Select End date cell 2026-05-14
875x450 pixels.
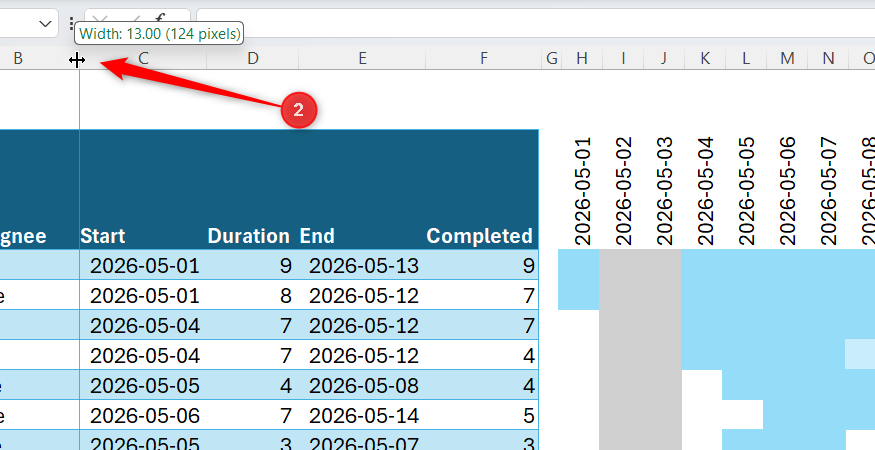click(x=362, y=415)
